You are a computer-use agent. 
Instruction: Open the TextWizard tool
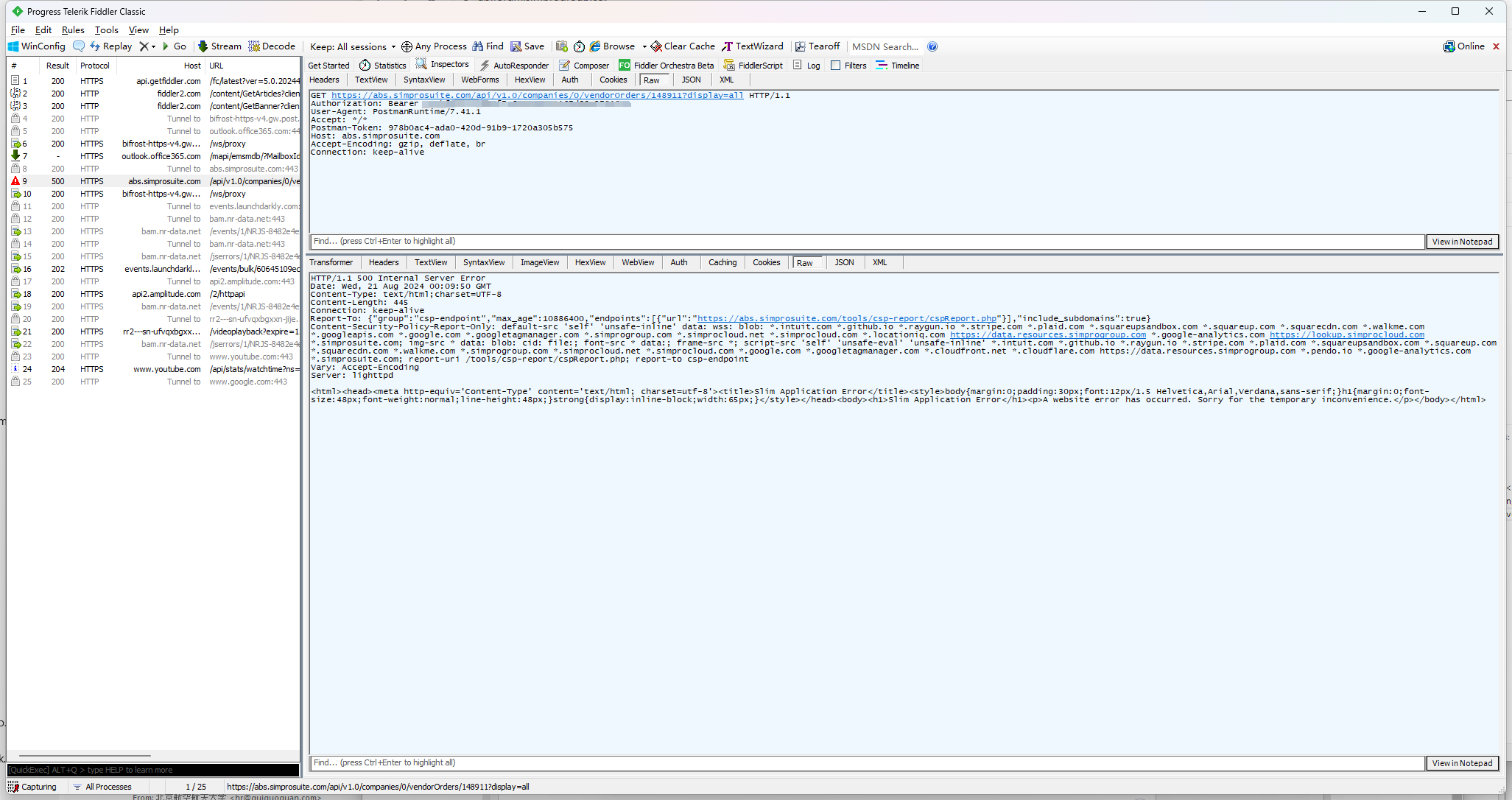(753, 46)
